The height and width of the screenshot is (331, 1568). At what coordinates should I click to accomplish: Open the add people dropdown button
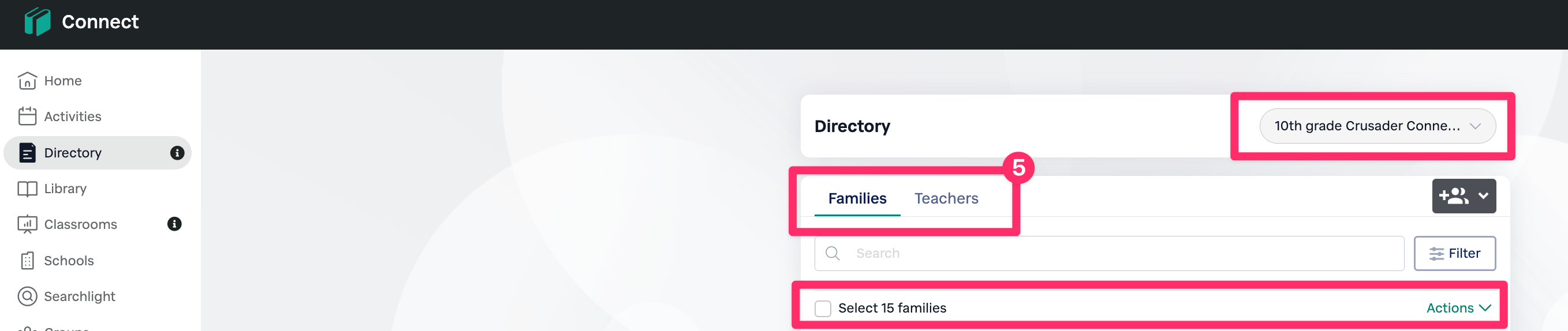pos(1464,196)
